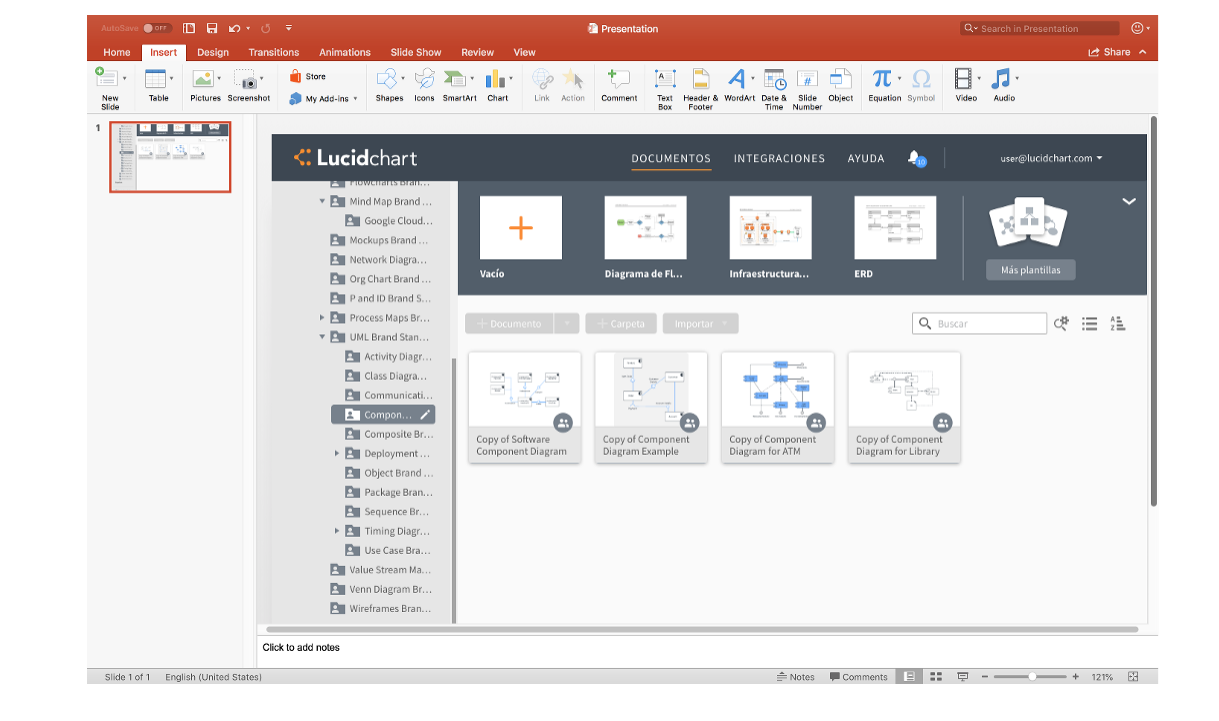1219x721 pixels.
Task: Open the View tab
Action: pyautogui.click(x=525, y=52)
